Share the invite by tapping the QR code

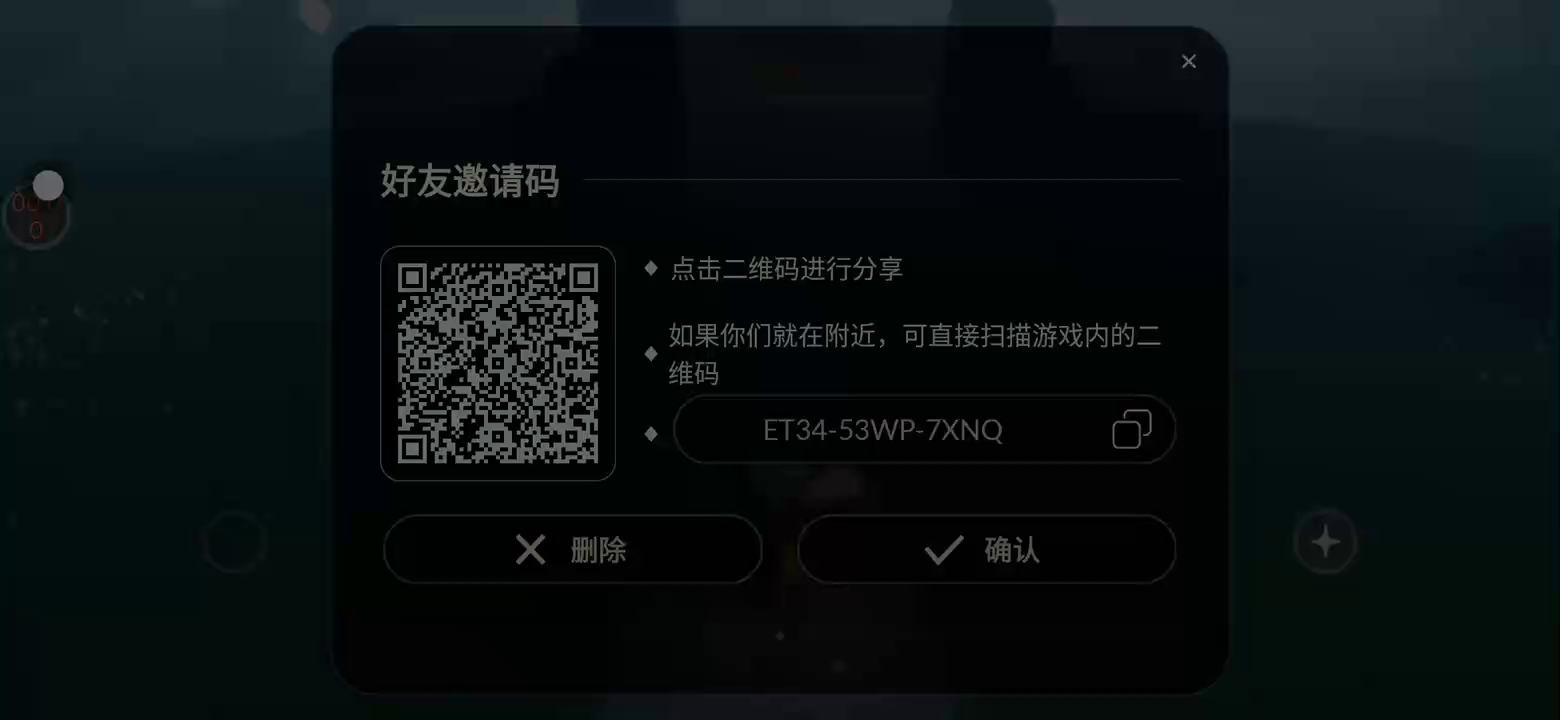(498, 363)
